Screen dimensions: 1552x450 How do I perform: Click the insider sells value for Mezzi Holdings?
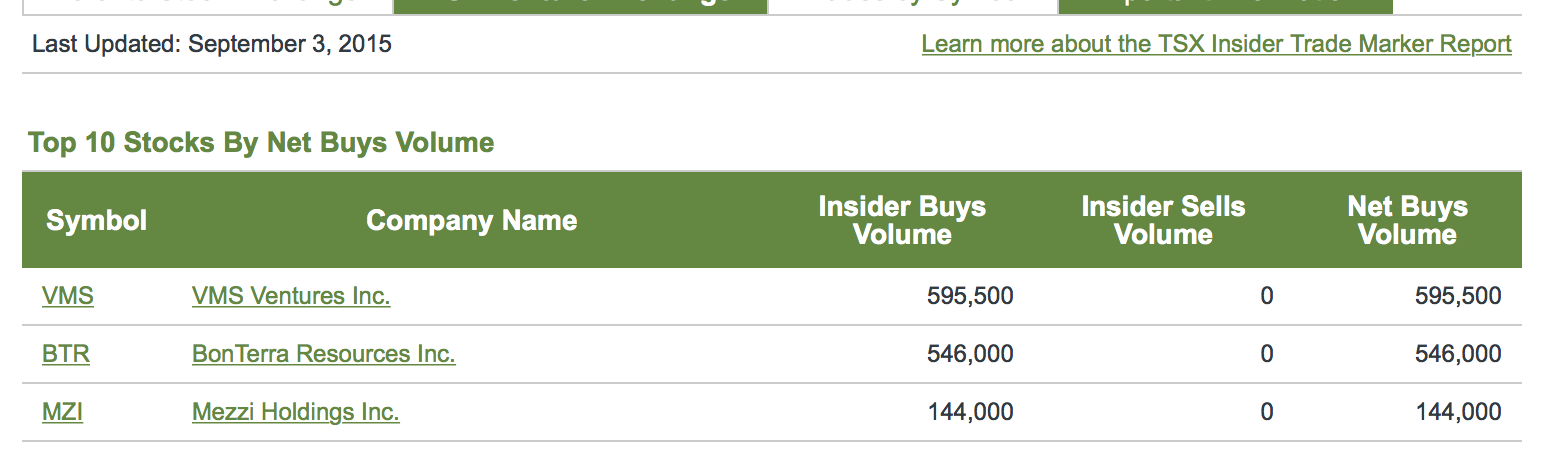tap(1266, 412)
